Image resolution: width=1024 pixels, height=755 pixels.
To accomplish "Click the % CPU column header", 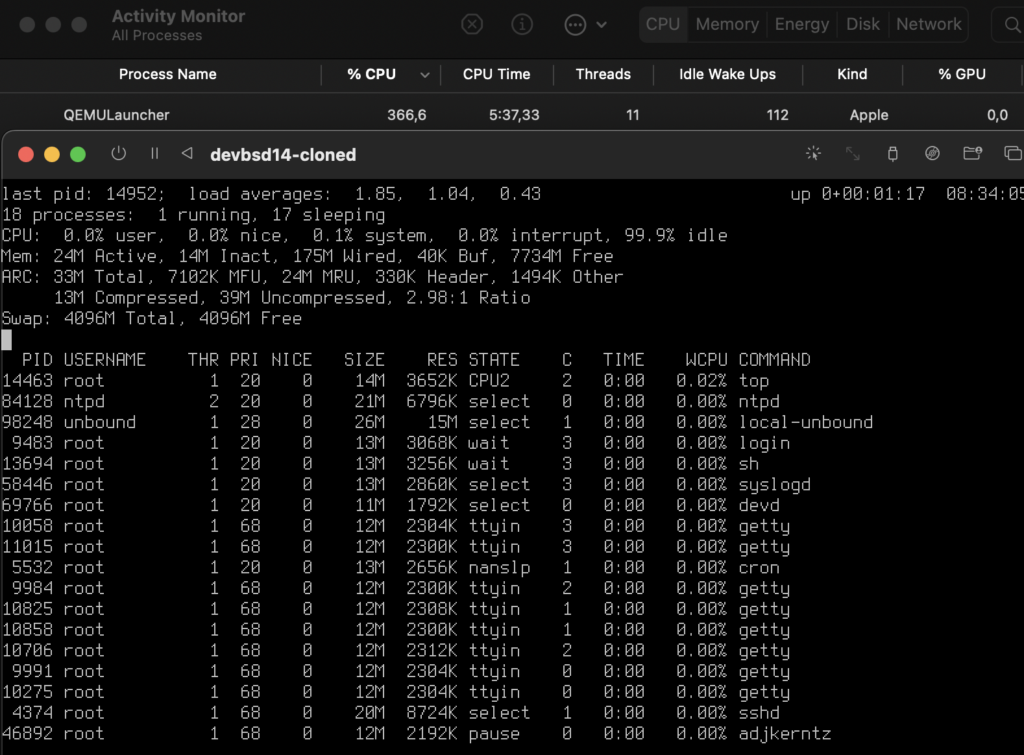I will 371,74.
